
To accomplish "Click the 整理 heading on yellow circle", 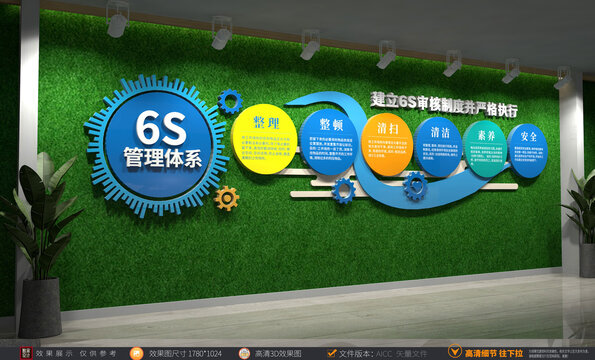I will [x=266, y=123].
